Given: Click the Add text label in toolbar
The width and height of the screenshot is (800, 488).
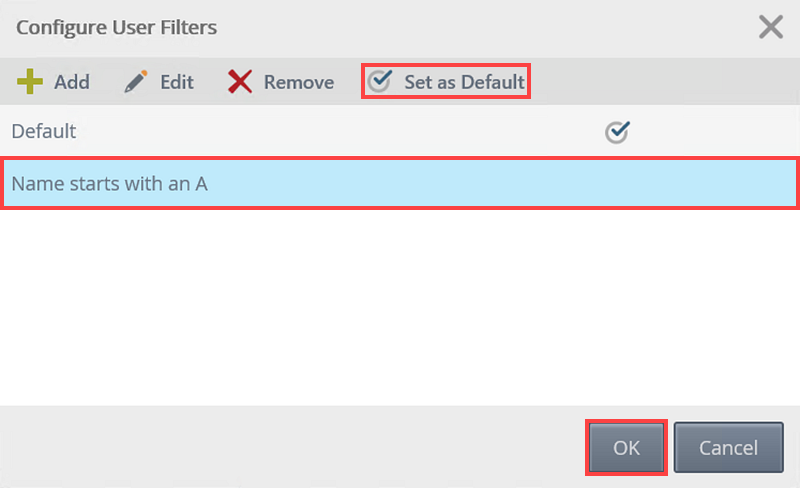Looking at the screenshot, I should tap(72, 82).
